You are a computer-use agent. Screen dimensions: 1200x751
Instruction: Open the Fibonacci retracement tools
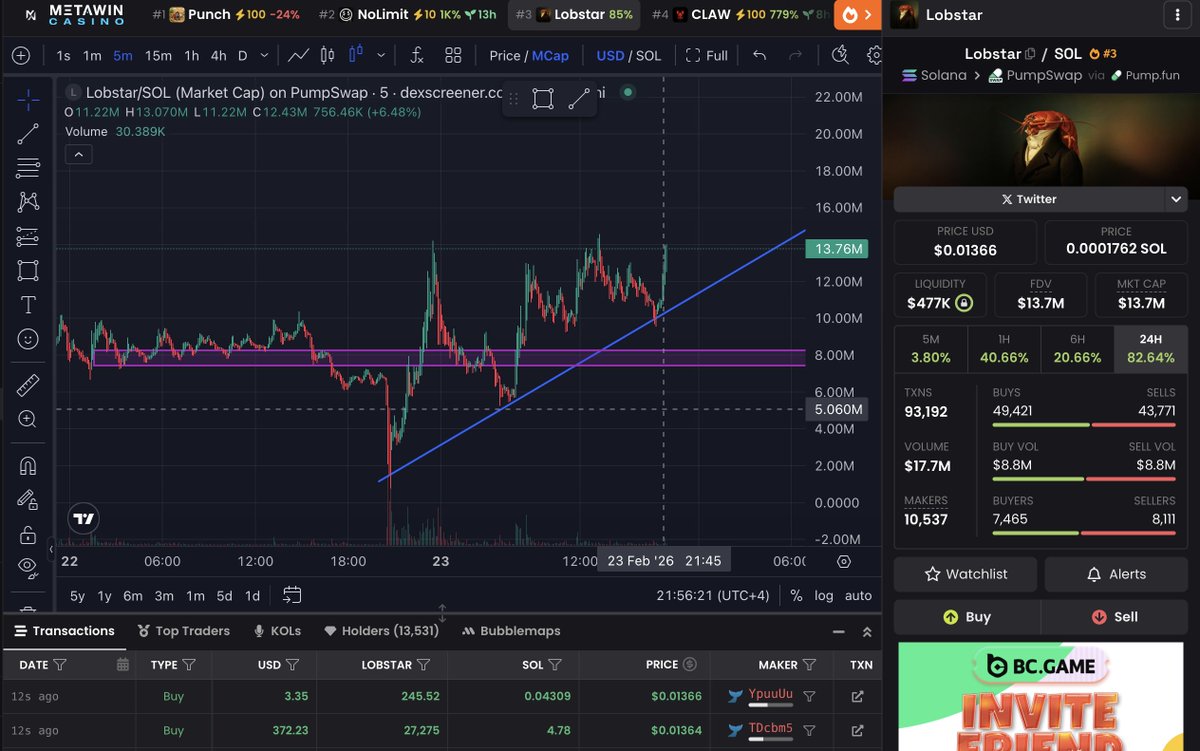click(x=28, y=167)
